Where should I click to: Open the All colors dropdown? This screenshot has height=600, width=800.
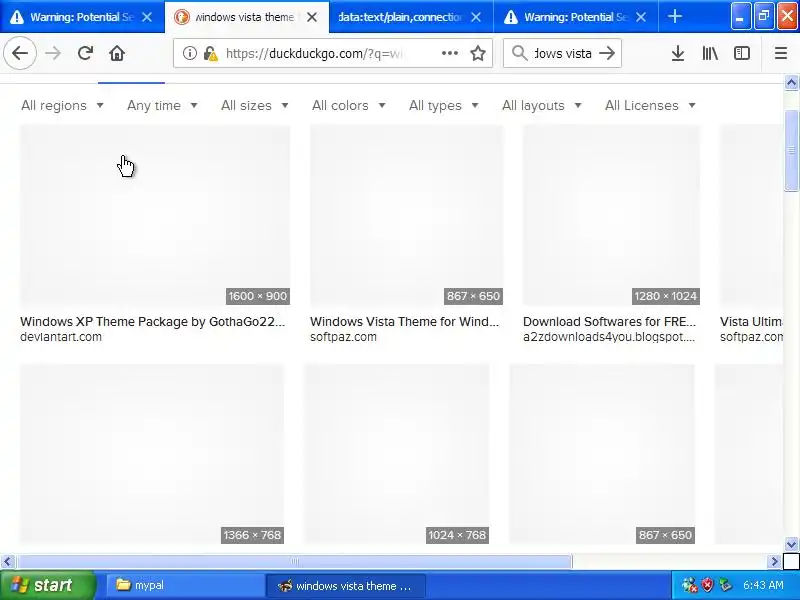coord(348,105)
